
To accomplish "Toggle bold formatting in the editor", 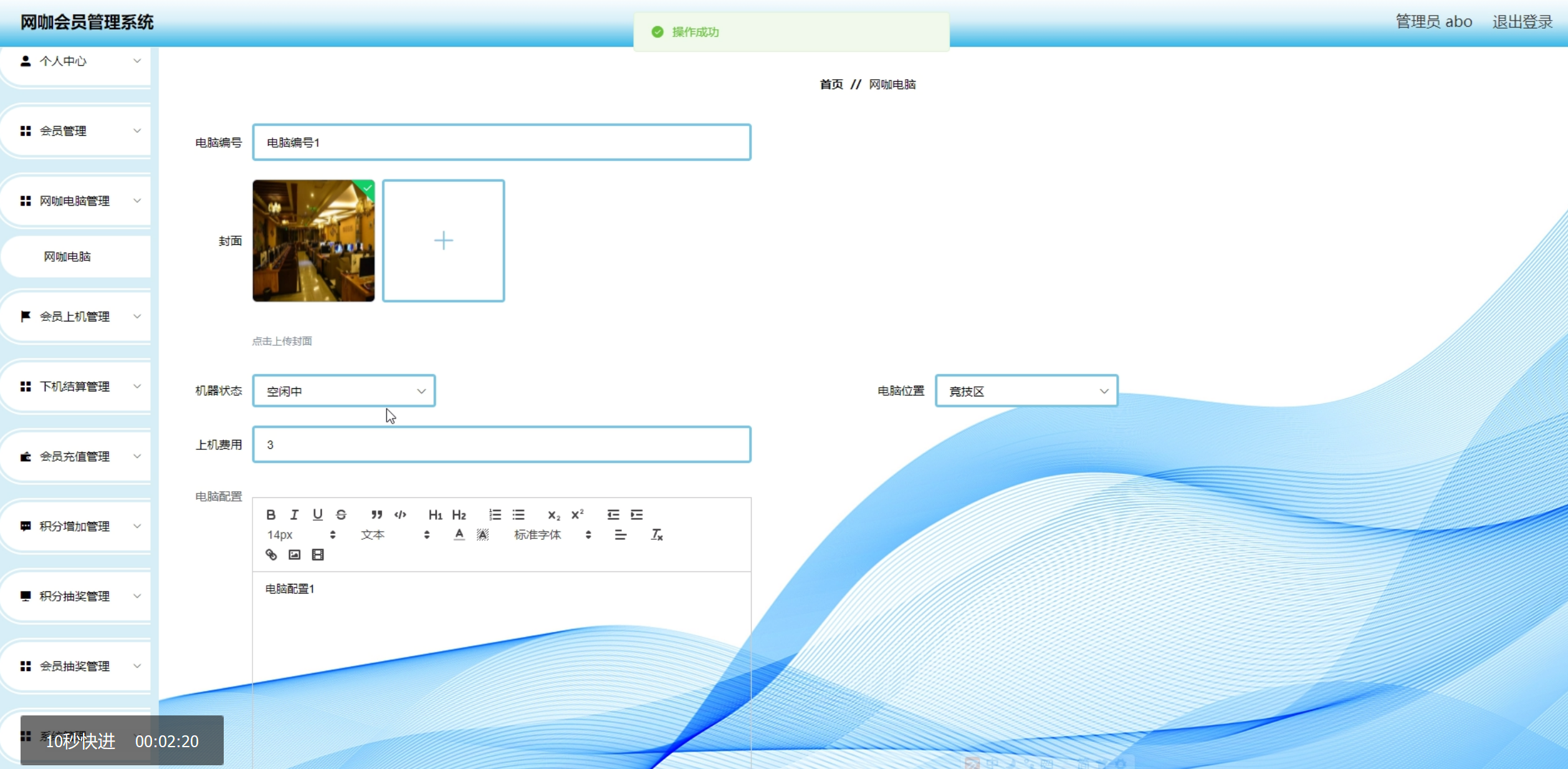I will click(271, 515).
